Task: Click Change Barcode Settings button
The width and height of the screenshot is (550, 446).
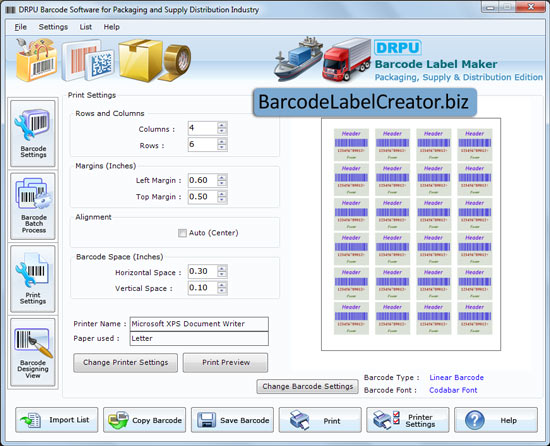Action: [308, 386]
